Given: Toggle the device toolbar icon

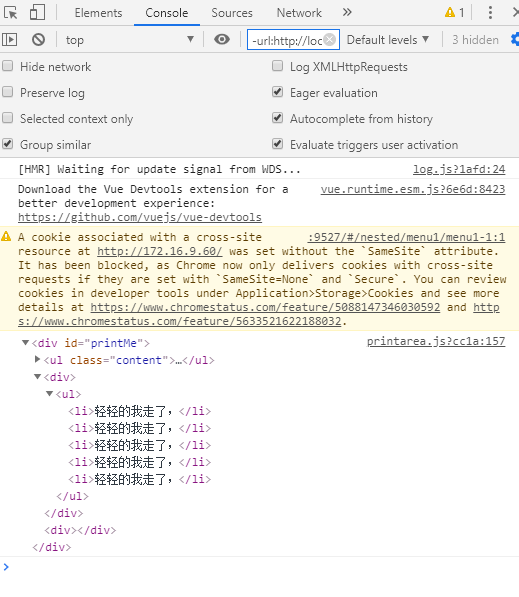Looking at the screenshot, I should pos(37,12).
